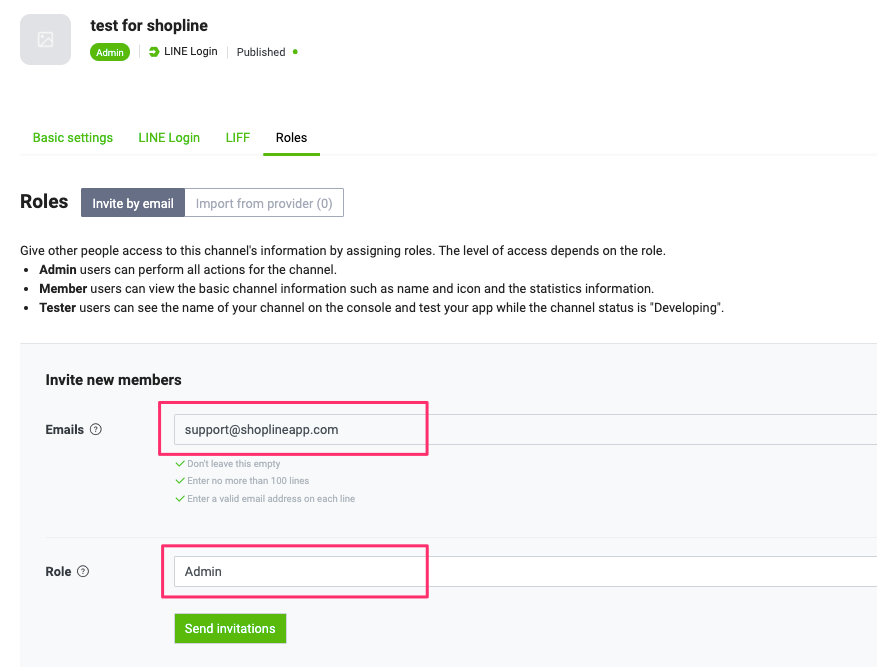Click the Role field label
This screenshot has width=877, height=667.
point(58,571)
